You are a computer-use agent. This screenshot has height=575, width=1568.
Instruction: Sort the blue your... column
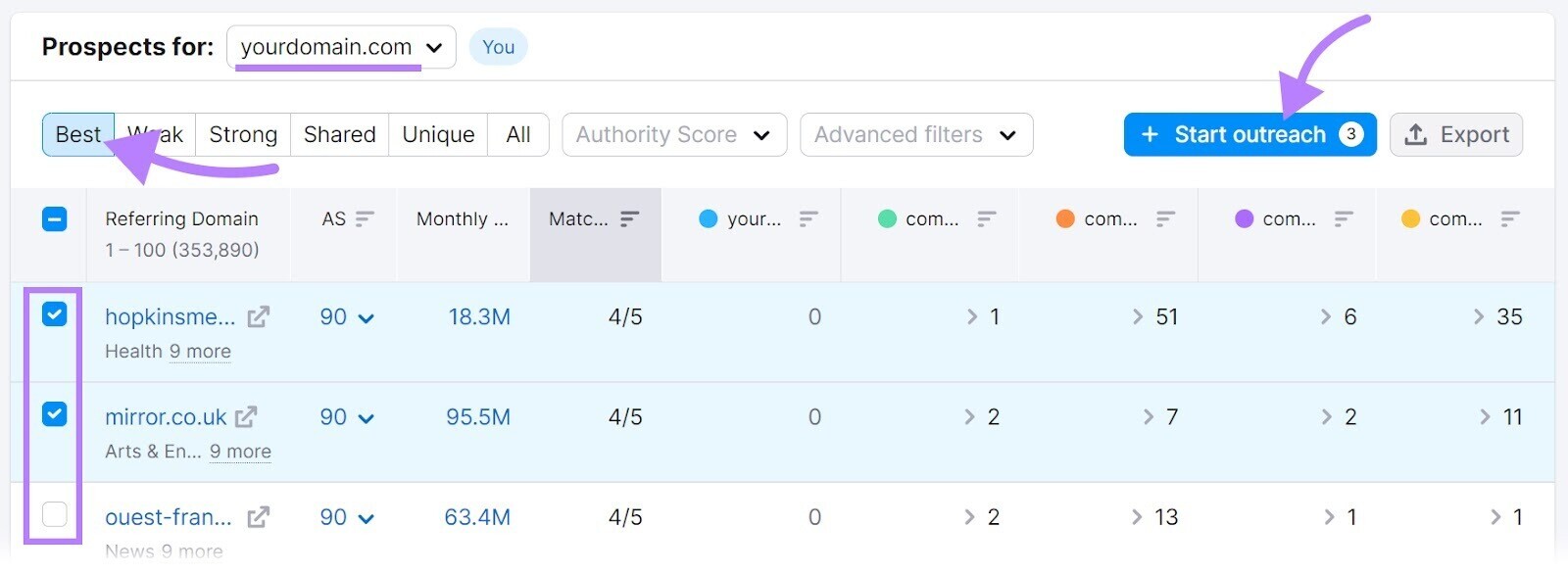click(808, 219)
